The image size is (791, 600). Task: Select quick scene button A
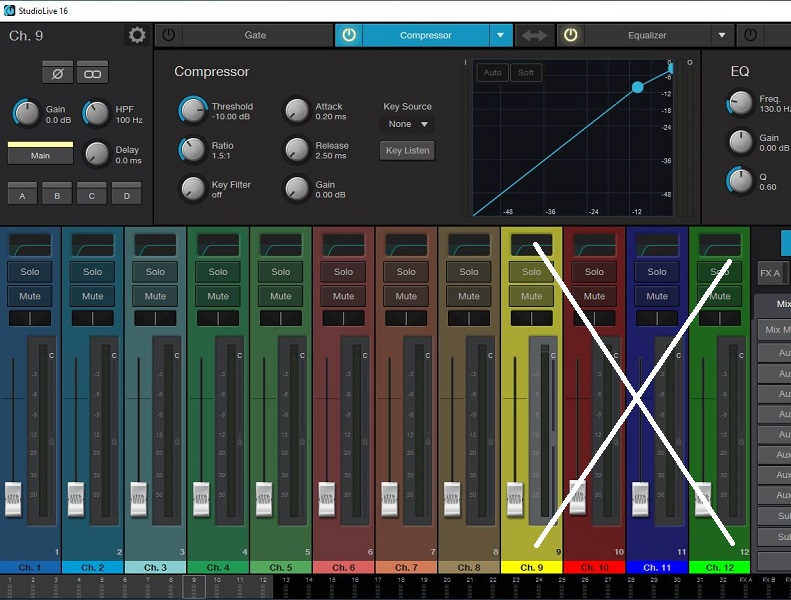pos(22,193)
